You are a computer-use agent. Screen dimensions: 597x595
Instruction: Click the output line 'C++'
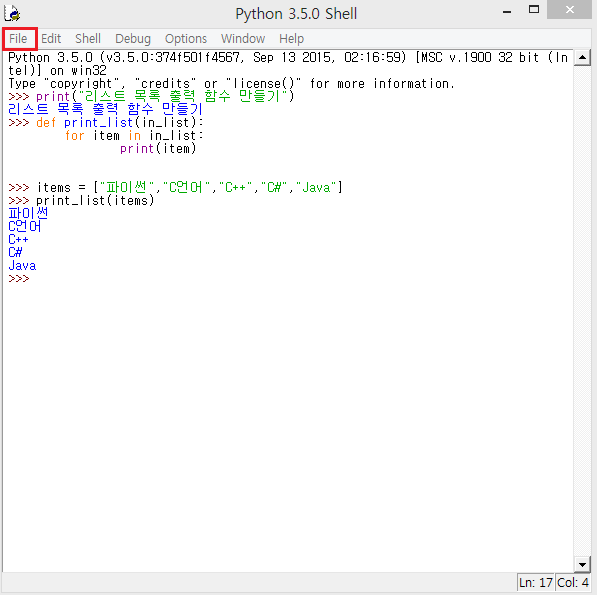coord(18,239)
